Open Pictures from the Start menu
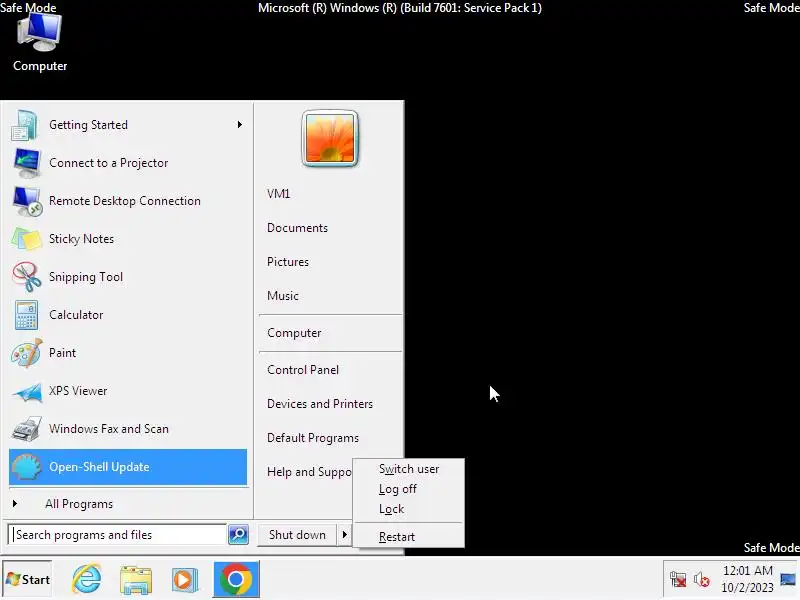 [288, 262]
